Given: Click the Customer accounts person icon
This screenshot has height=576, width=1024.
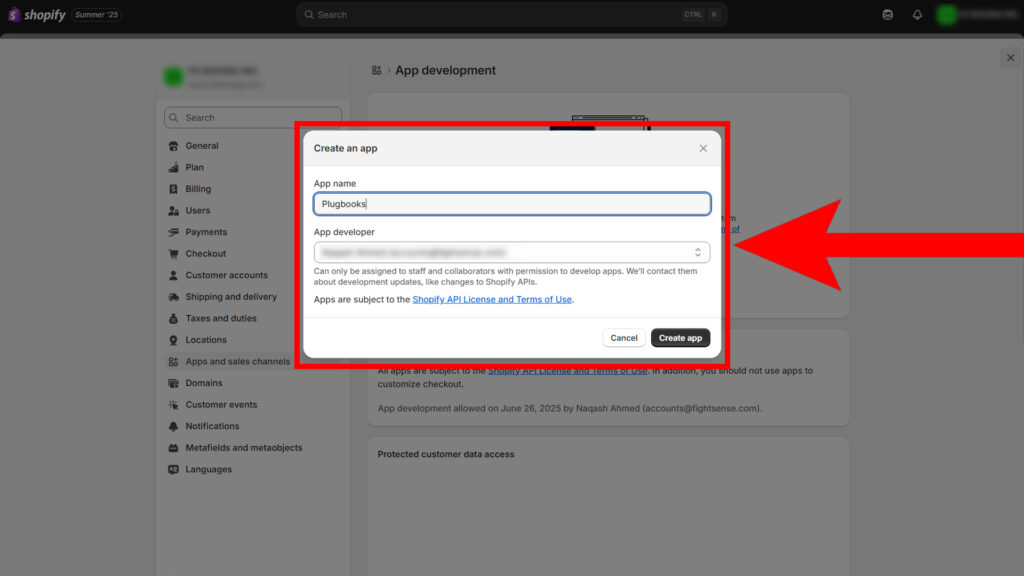Looking at the screenshot, I should [173, 275].
